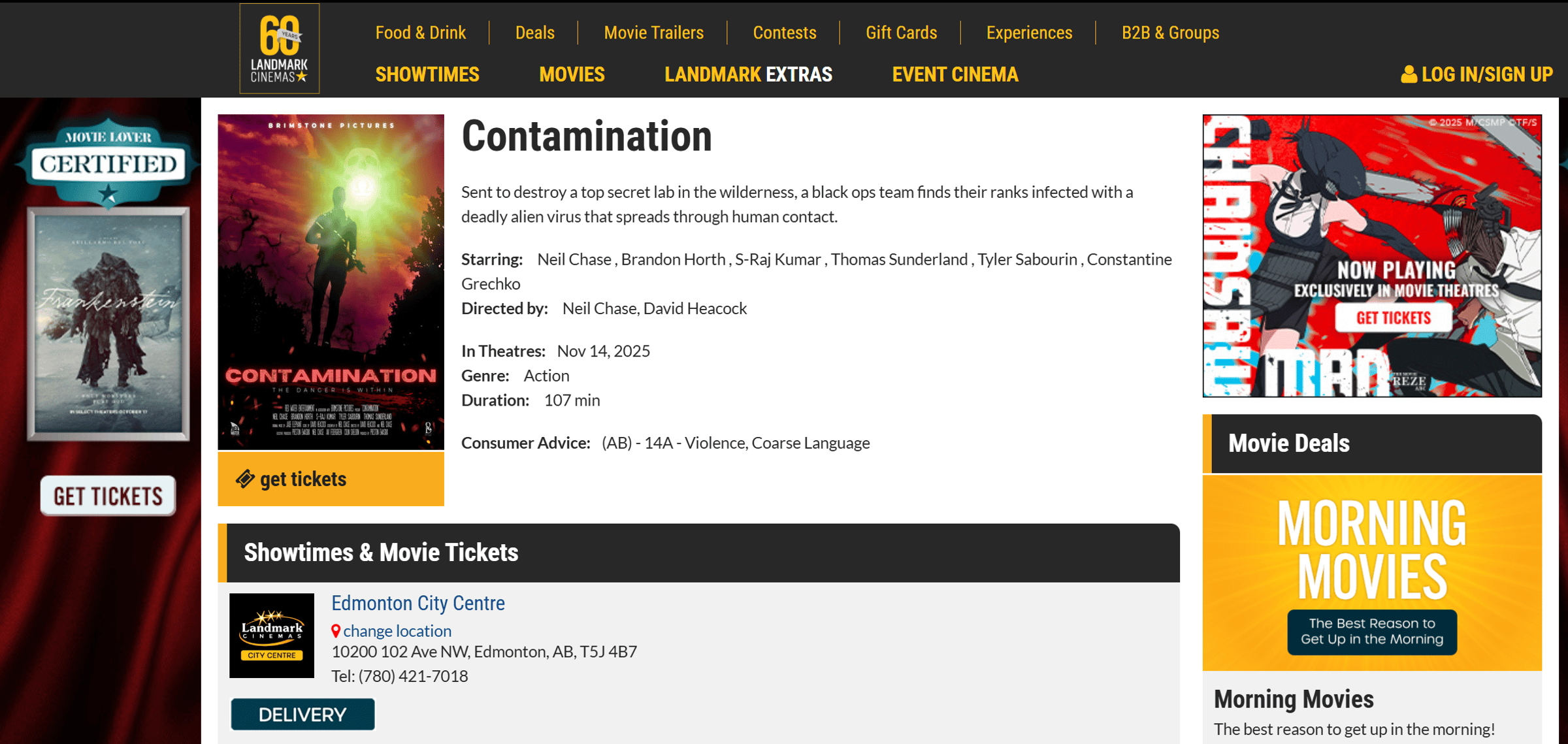Go to EVENT CINEMA
The height and width of the screenshot is (744, 1568).
tap(955, 74)
